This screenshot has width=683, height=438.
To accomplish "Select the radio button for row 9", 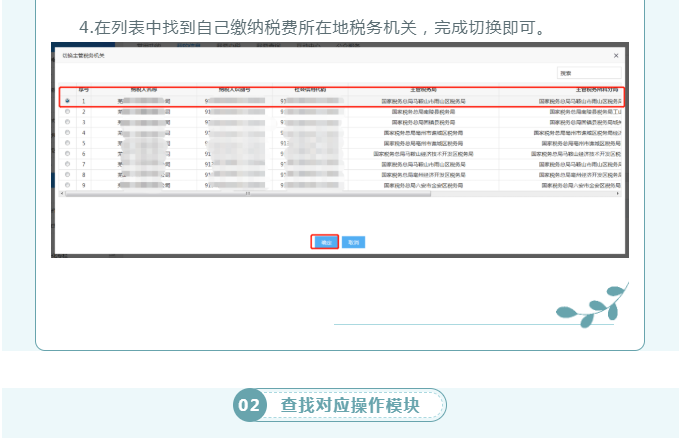I will pyautogui.click(x=67, y=185).
